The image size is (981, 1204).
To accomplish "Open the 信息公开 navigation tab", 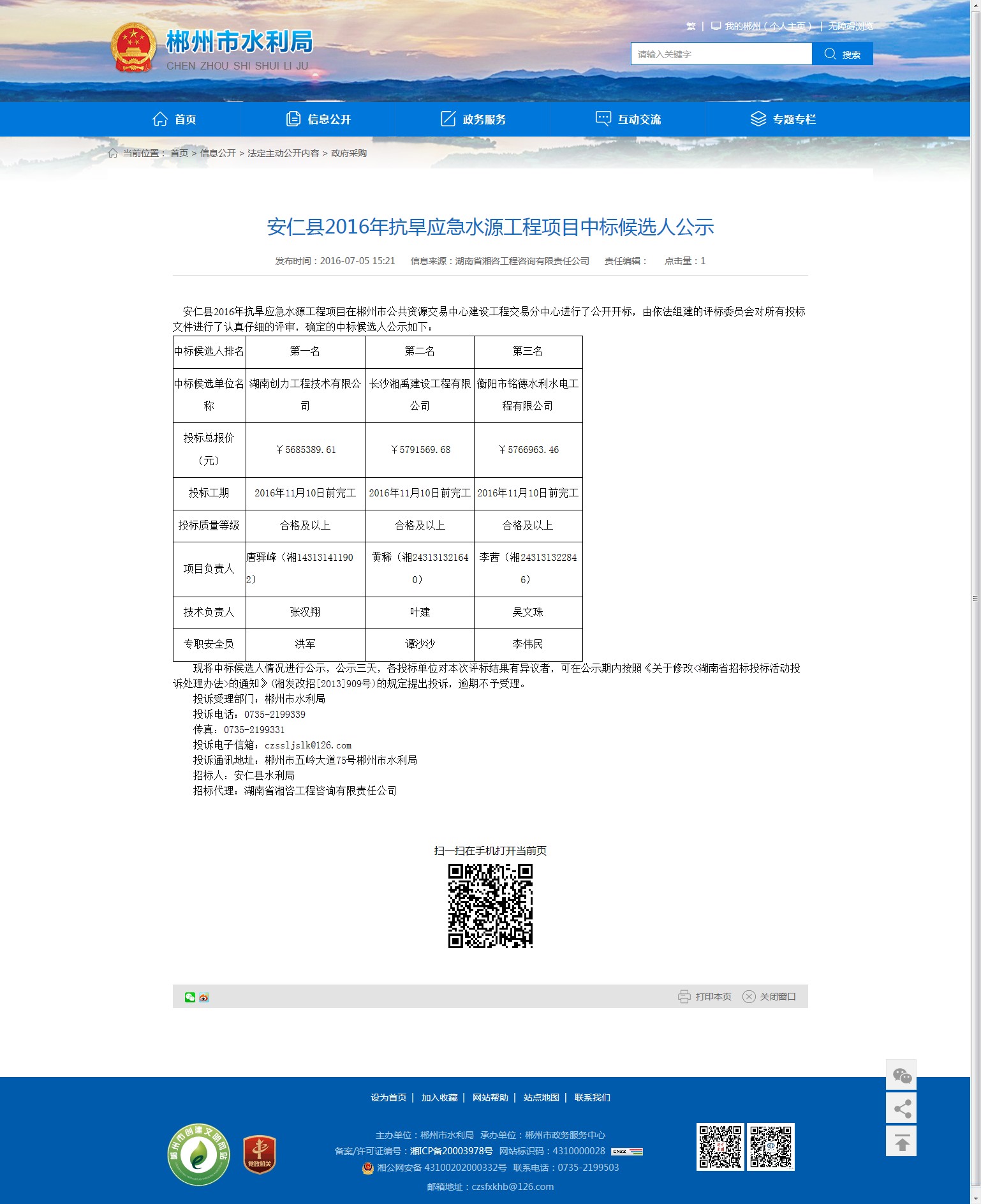I will 318,119.
